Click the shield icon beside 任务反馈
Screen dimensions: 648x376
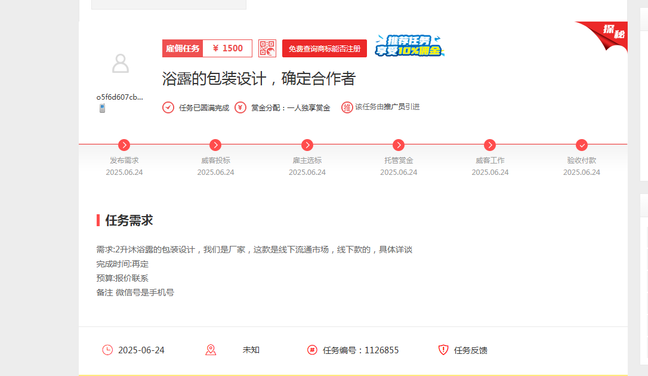(443, 350)
